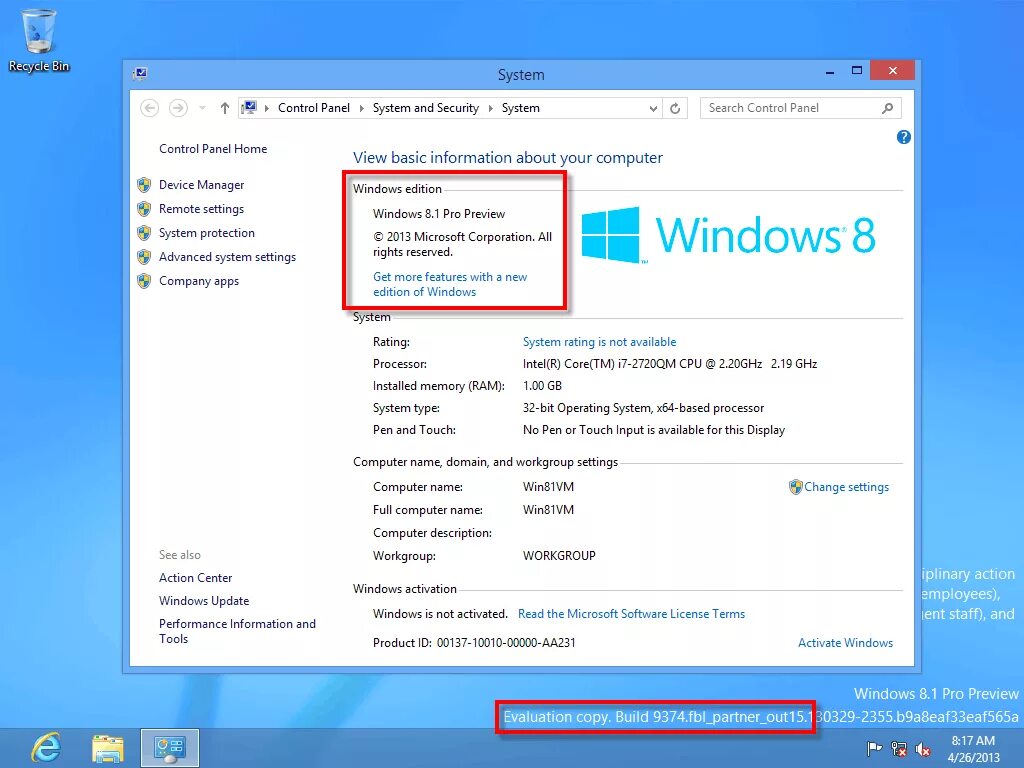This screenshot has width=1024, height=768.
Task: Expand the chevron before Control Panel breadcrumb
Action: pyautogui.click(x=266, y=108)
